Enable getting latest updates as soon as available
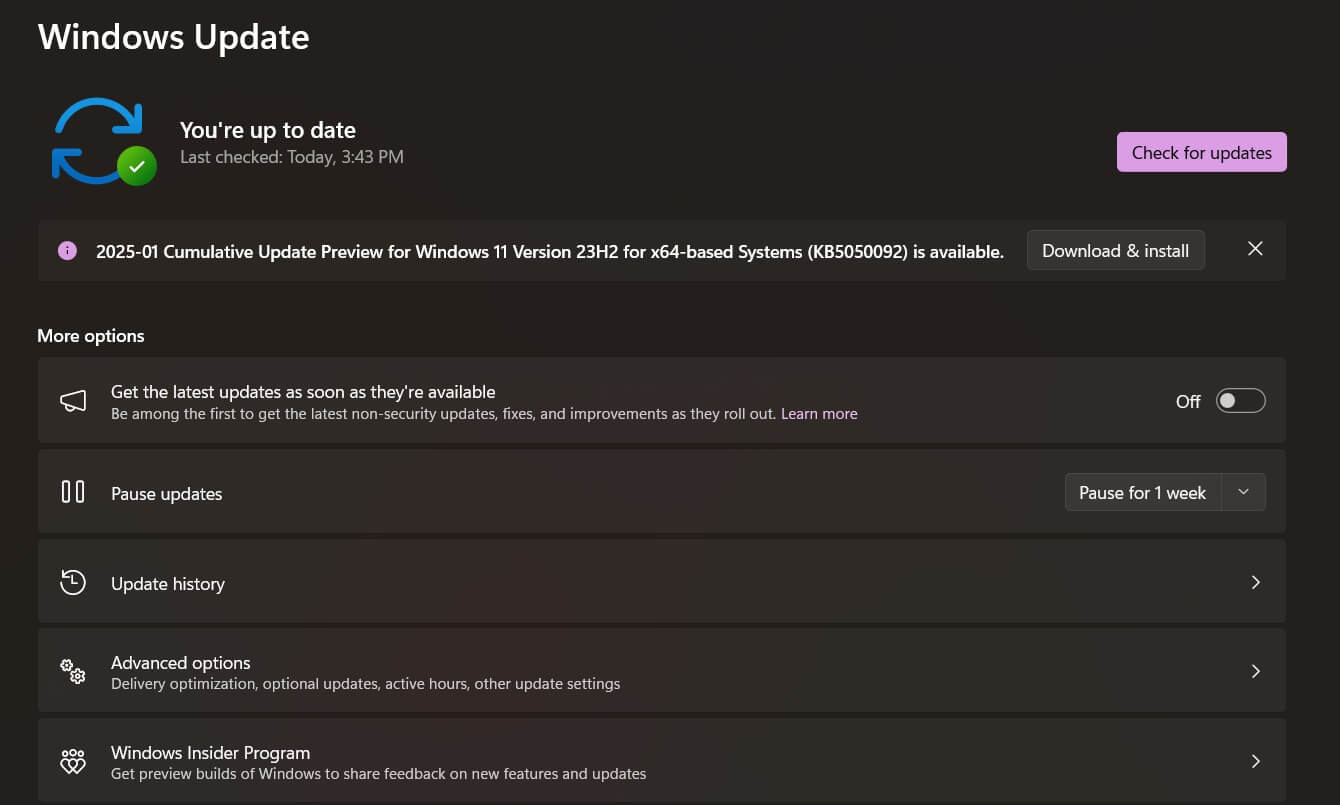Screen dimensions: 1340x805 [x=1240, y=400]
